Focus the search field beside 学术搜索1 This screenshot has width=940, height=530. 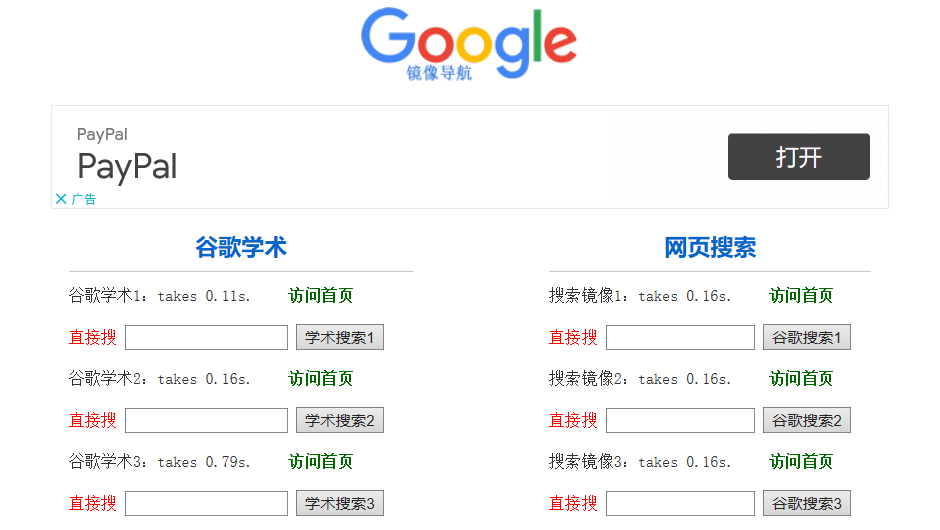(x=206, y=338)
